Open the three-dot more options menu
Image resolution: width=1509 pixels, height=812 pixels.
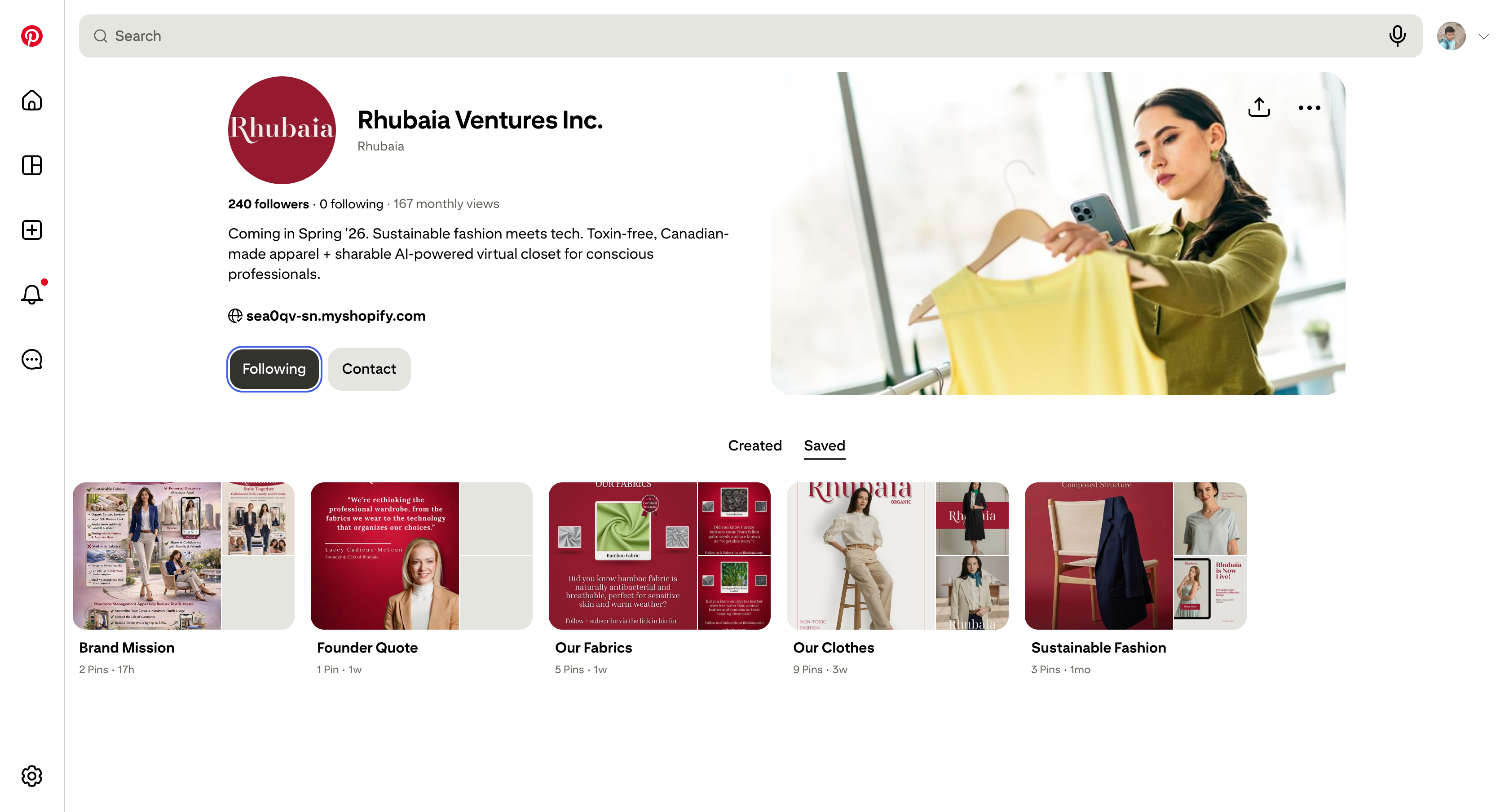click(x=1309, y=107)
